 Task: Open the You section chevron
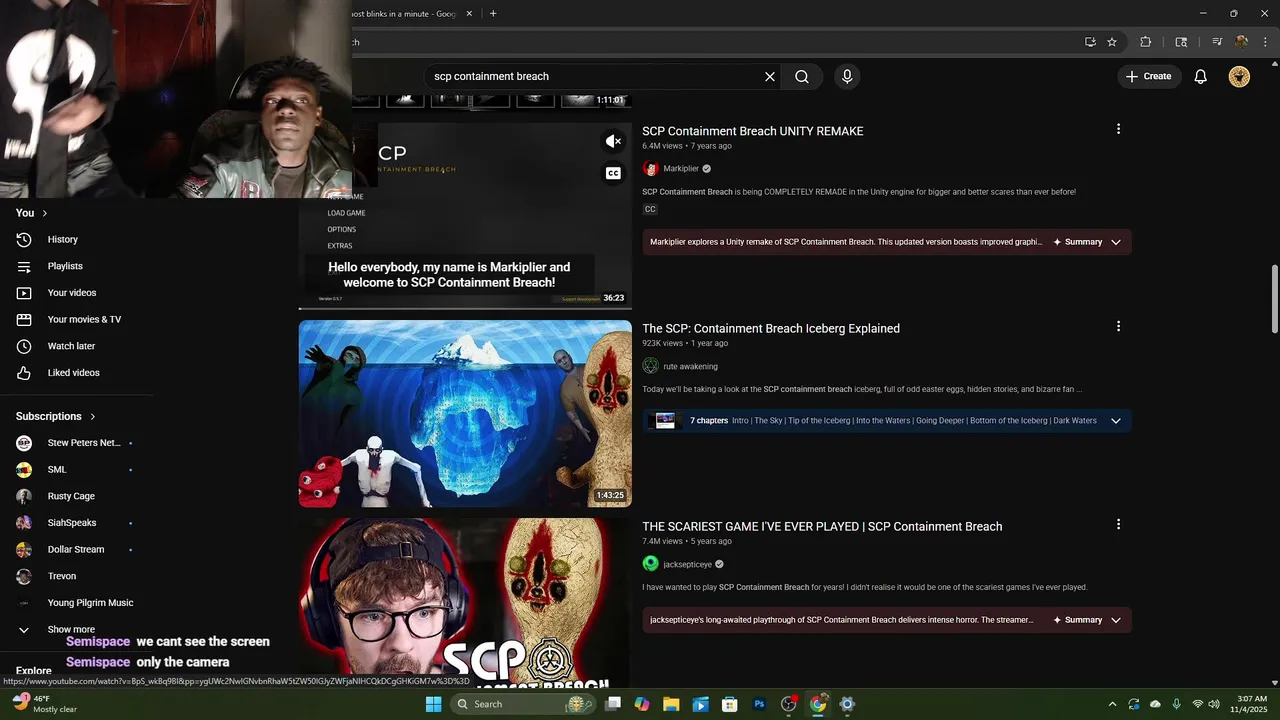click(44, 213)
